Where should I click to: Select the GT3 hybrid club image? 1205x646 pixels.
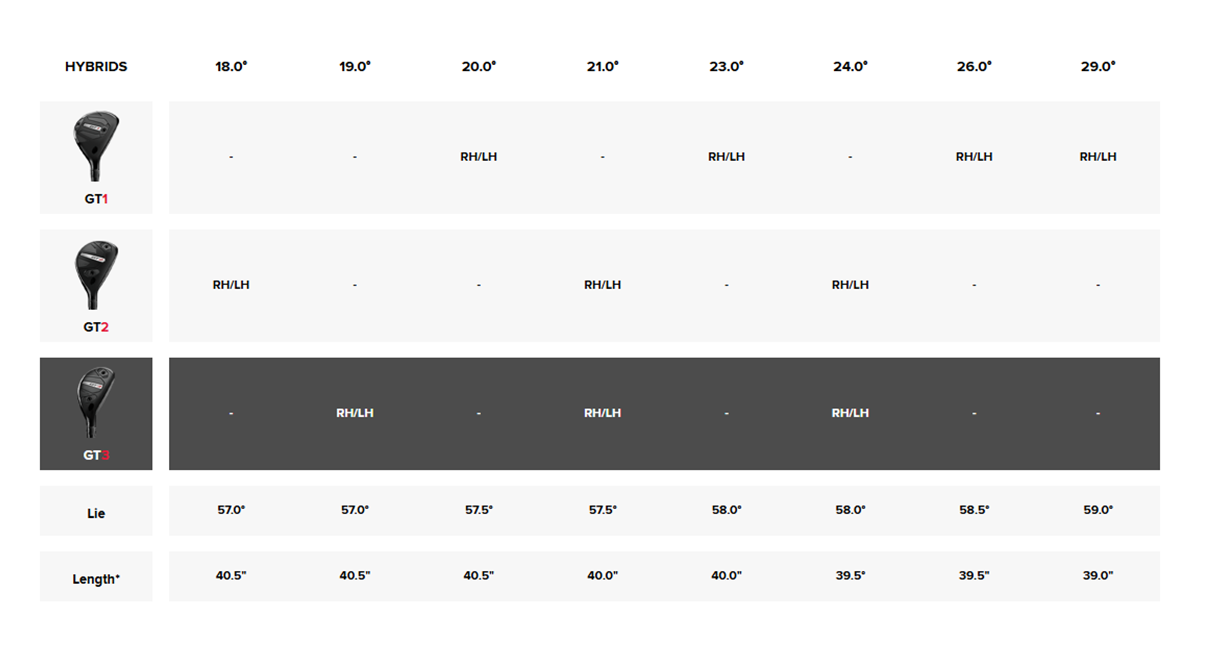[96, 403]
